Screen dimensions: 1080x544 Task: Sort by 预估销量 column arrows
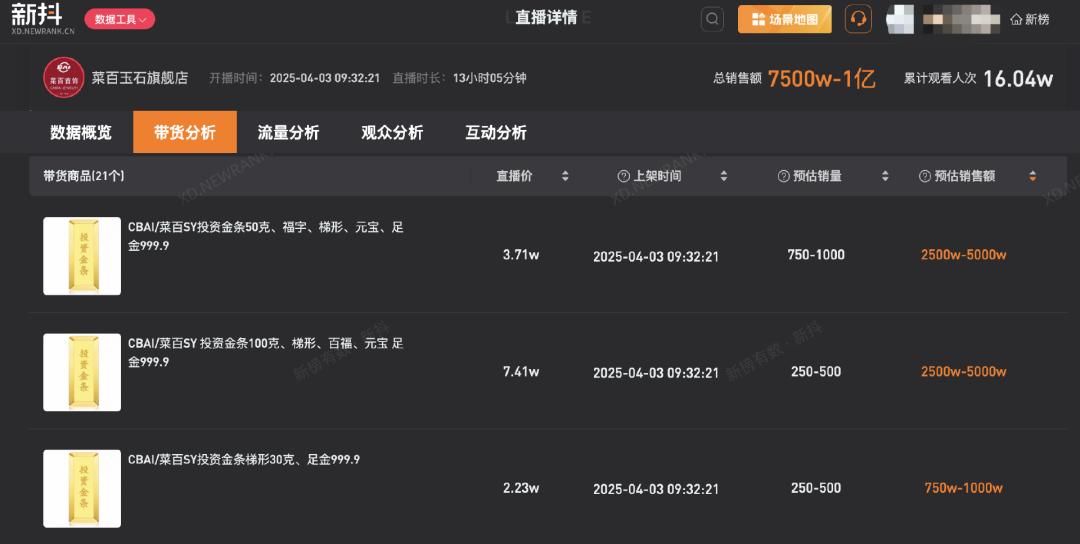pyautogui.click(x=885, y=176)
